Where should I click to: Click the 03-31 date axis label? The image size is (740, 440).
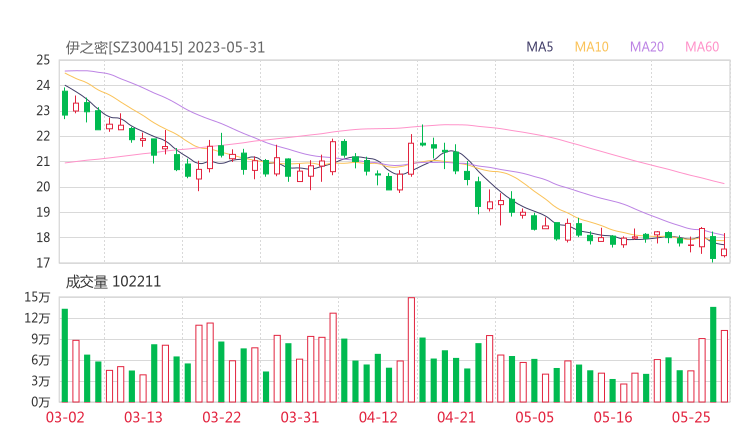(300, 417)
